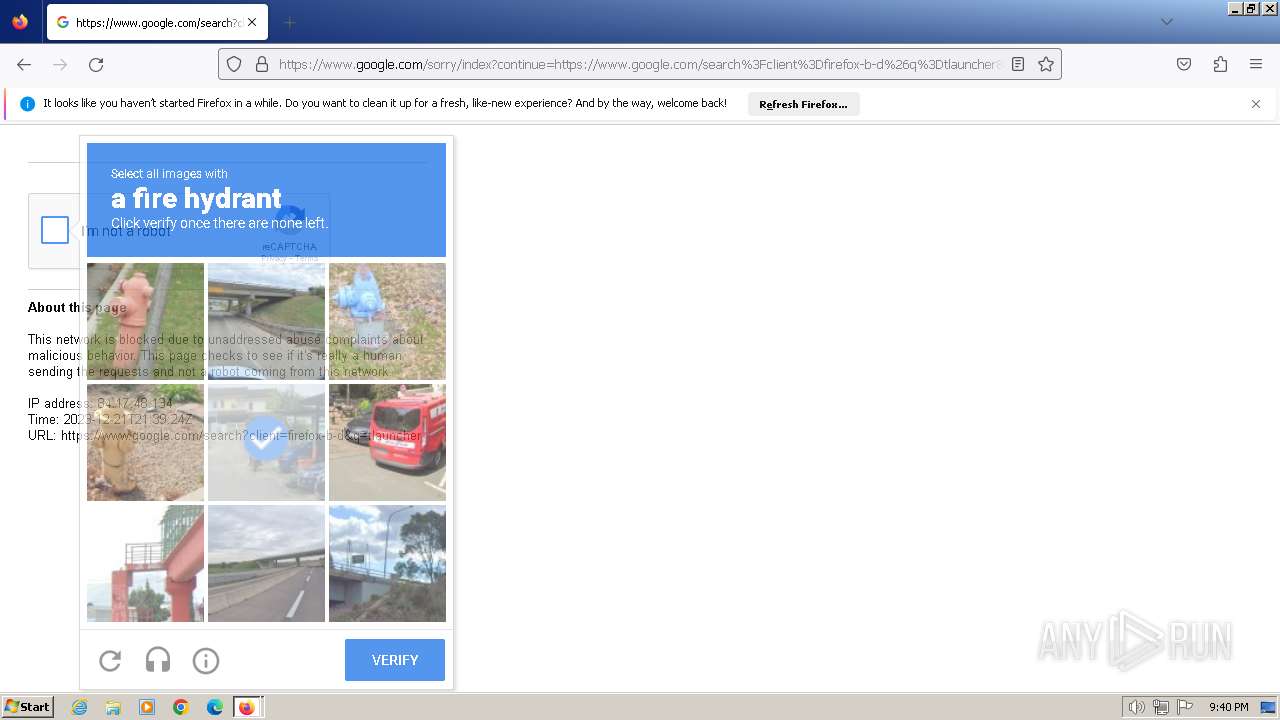The height and width of the screenshot is (720, 1280).
Task: Click the URL text line on page
Action: tap(225, 436)
